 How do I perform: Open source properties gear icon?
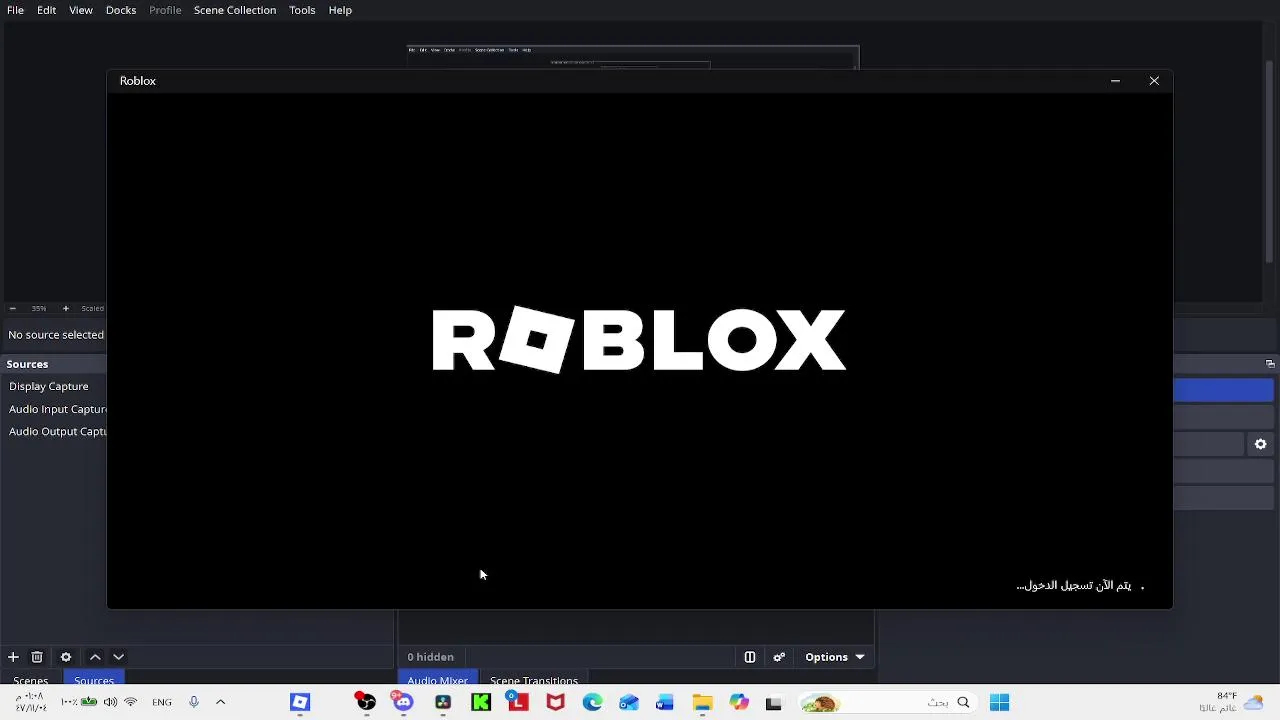coord(66,657)
